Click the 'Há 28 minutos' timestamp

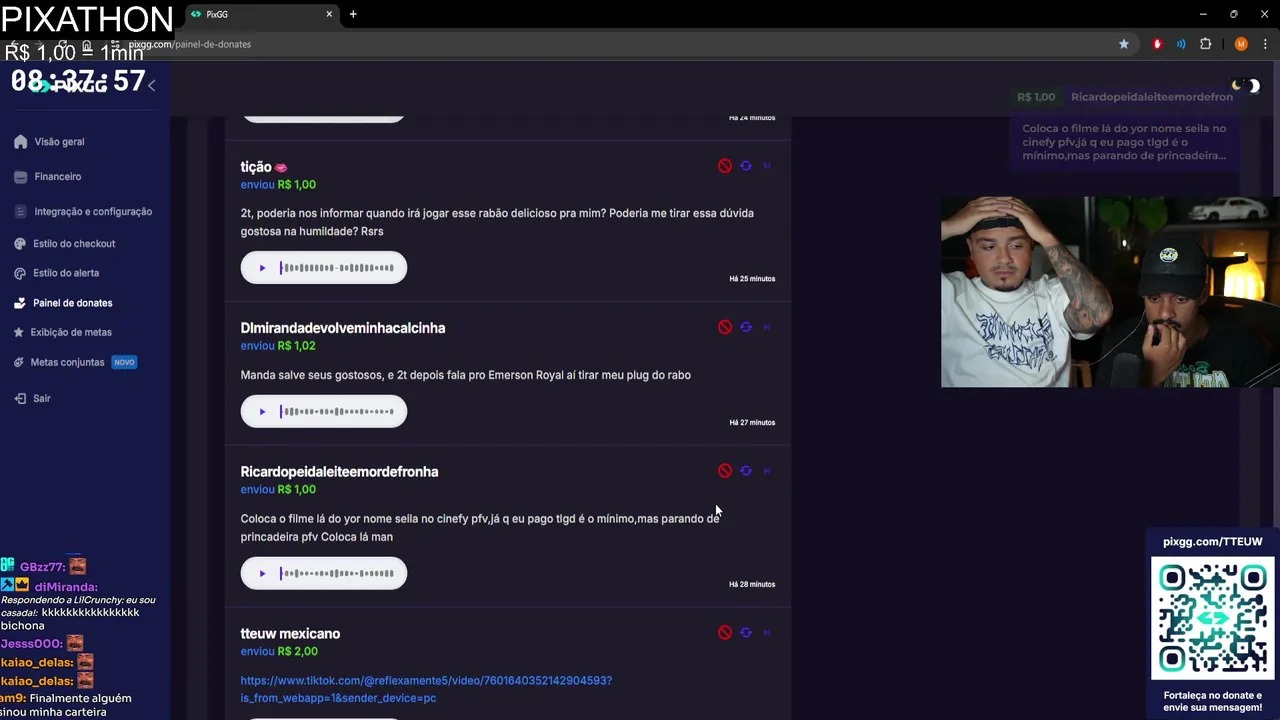coord(752,585)
